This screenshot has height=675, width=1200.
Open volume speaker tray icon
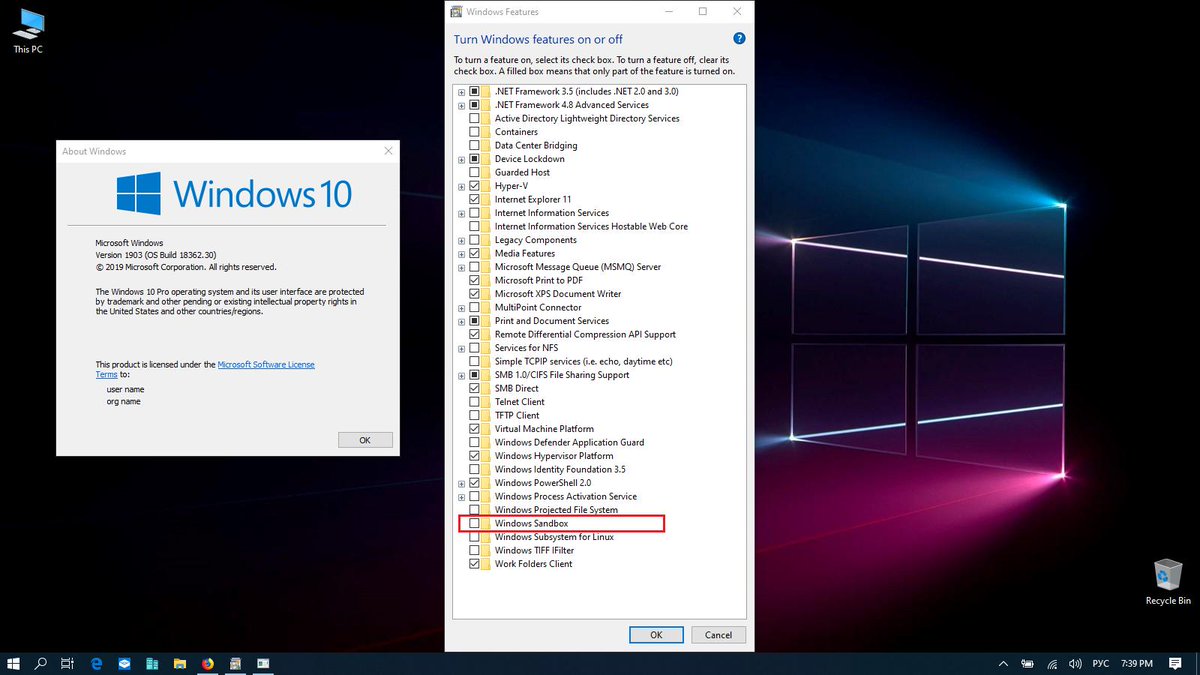click(x=1074, y=663)
